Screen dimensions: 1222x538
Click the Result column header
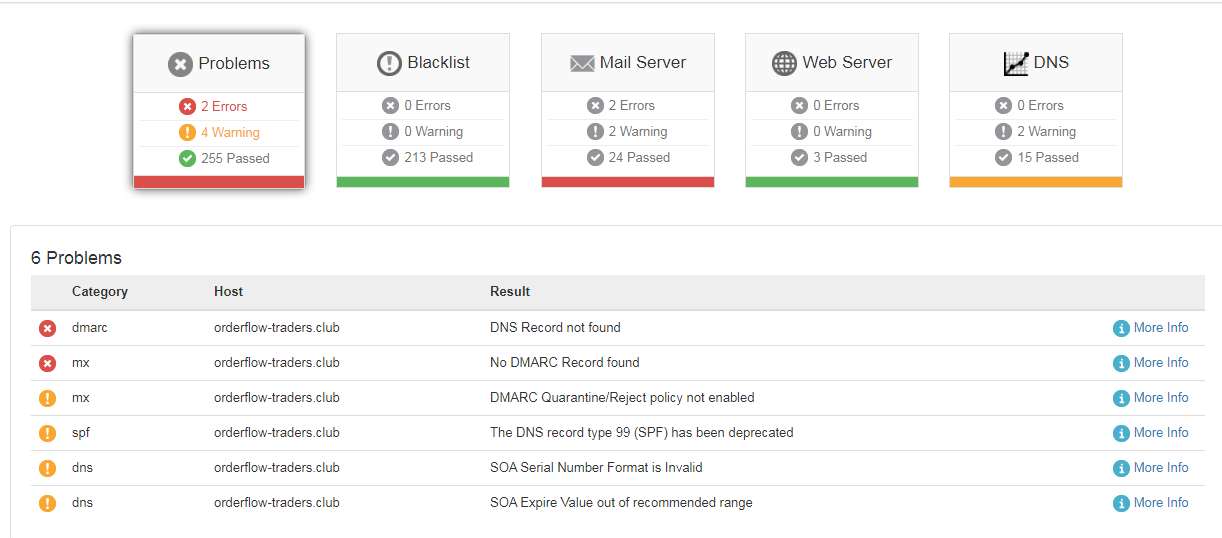(510, 292)
